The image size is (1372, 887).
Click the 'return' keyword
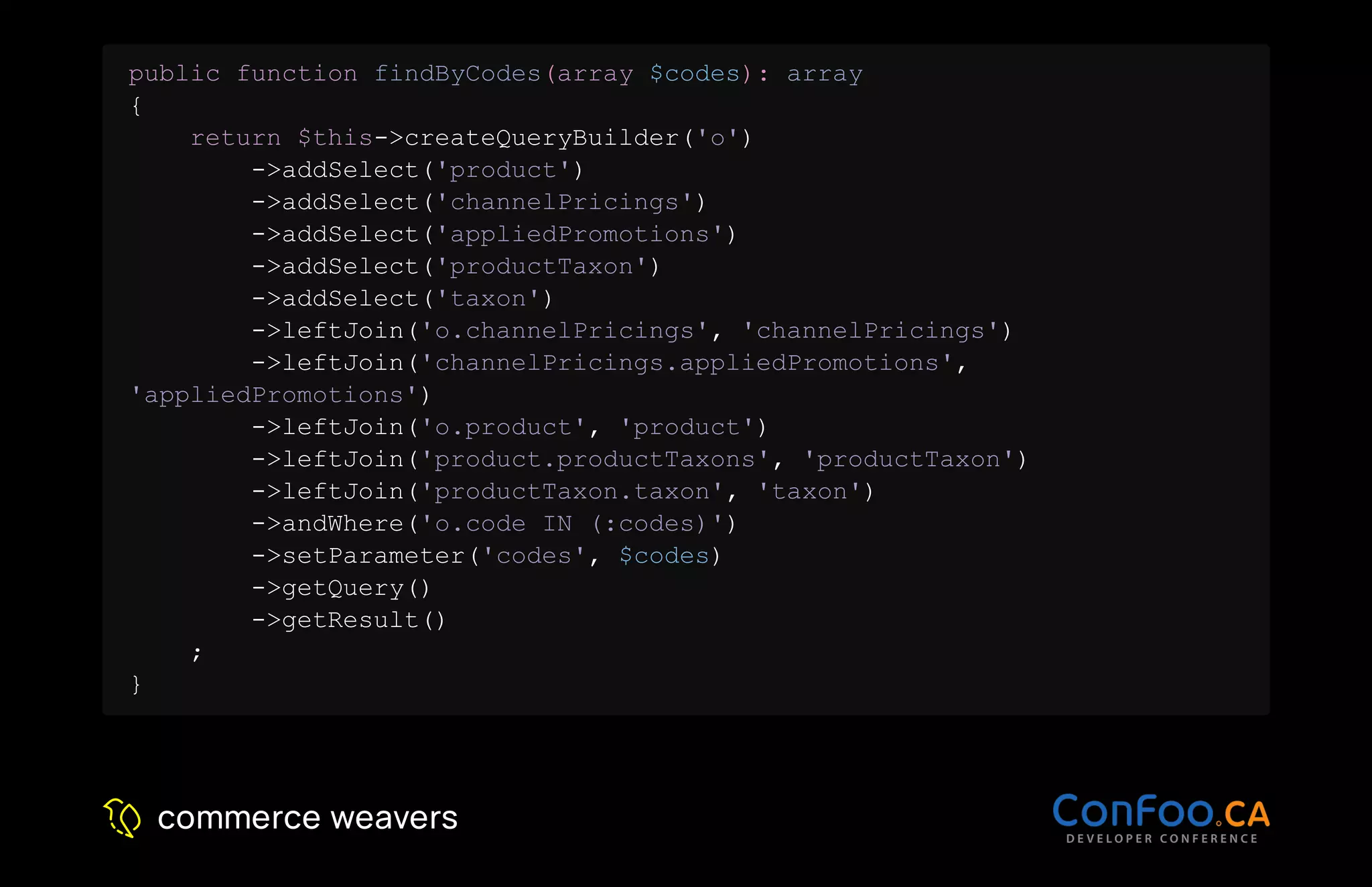tap(236, 138)
